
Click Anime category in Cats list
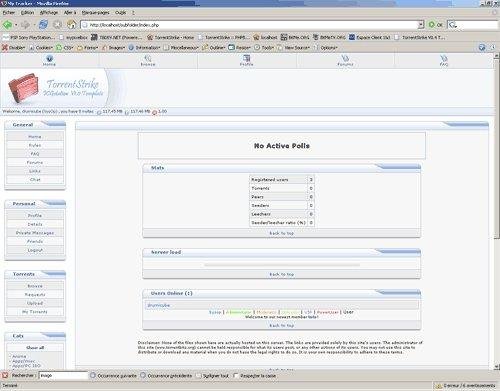(x=19, y=356)
